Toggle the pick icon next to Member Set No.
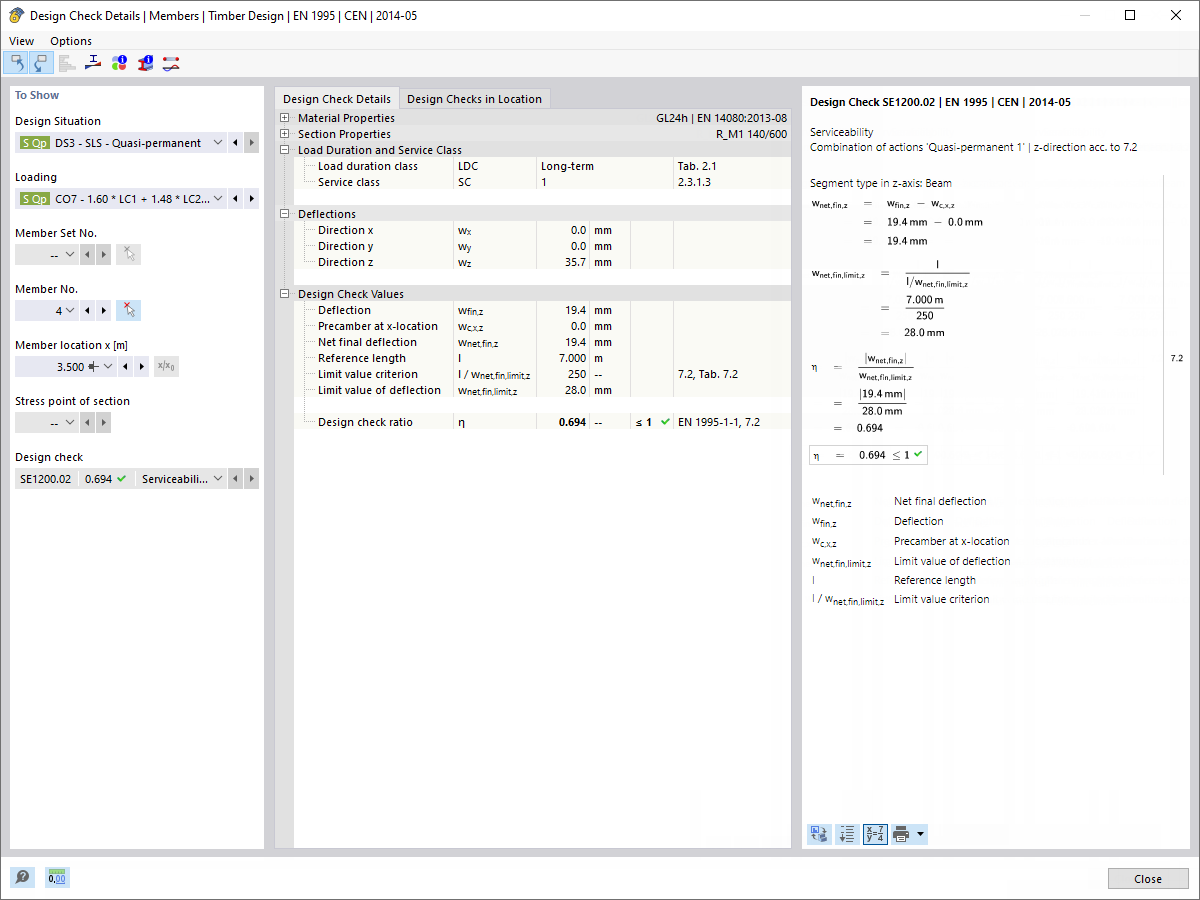Image resolution: width=1200 pixels, height=900 pixels. coord(128,254)
